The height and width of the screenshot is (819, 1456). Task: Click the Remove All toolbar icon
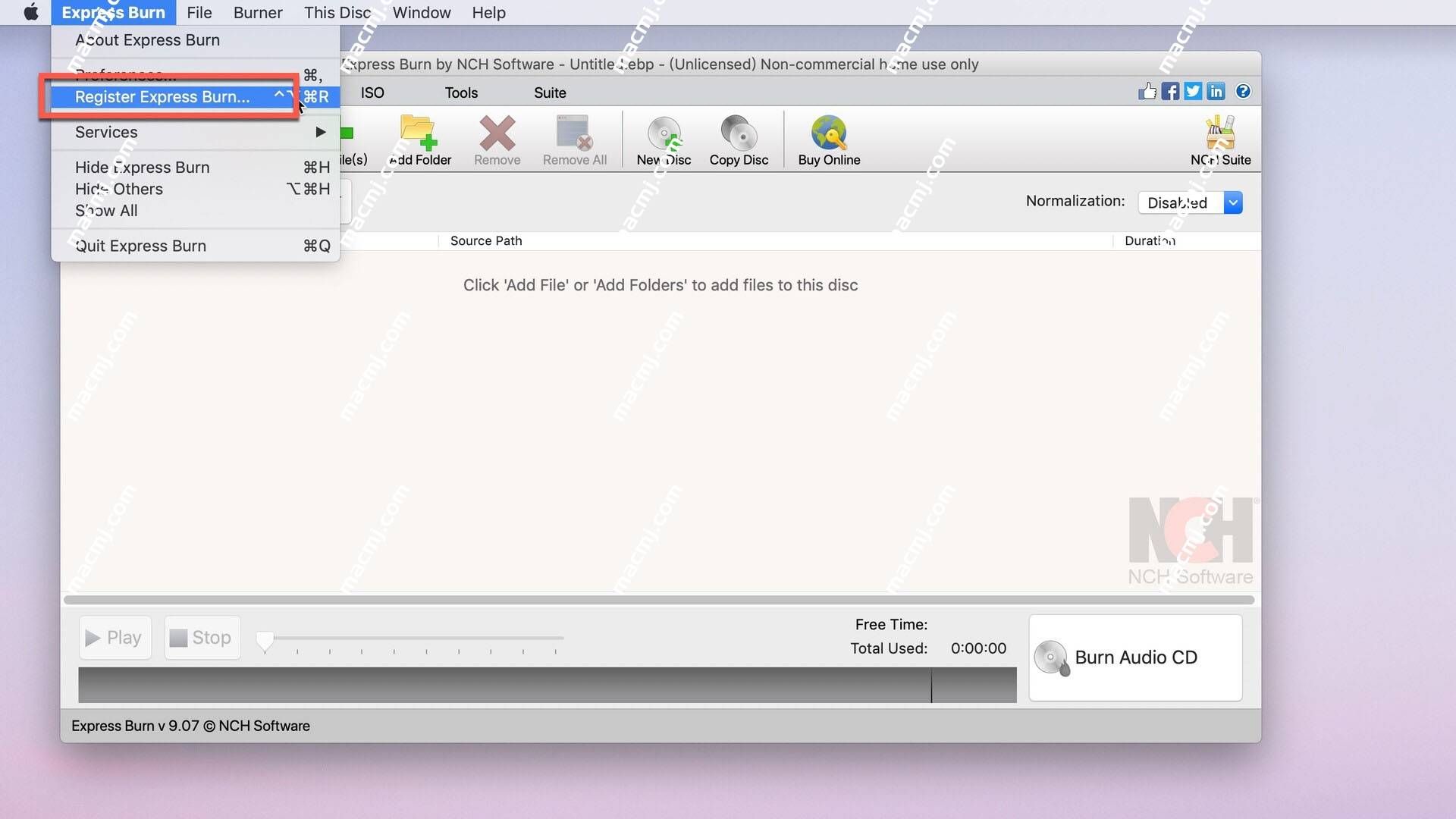click(x=574, y=141)
